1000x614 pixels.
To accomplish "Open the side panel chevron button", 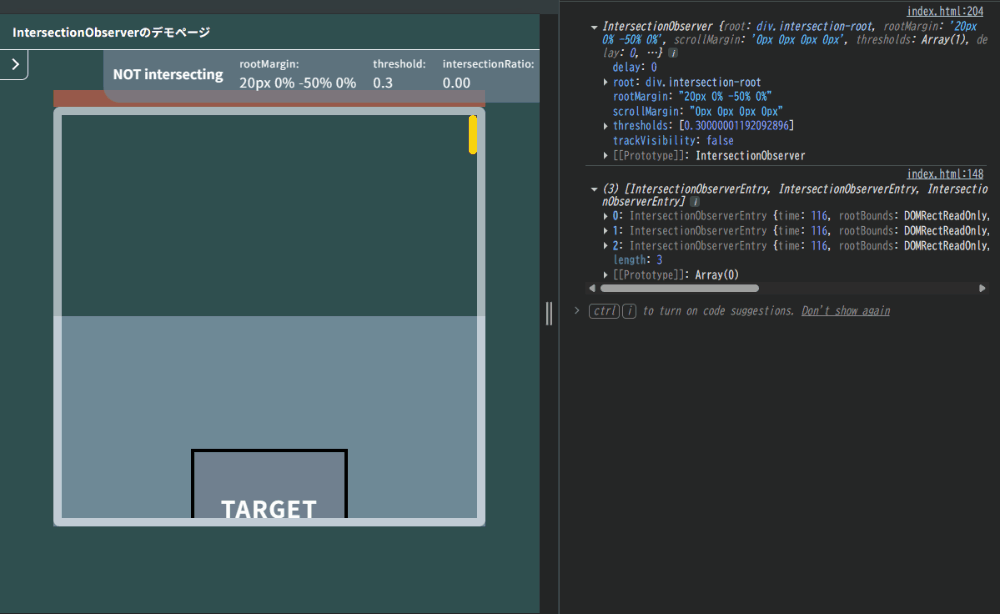I will 14,64.
